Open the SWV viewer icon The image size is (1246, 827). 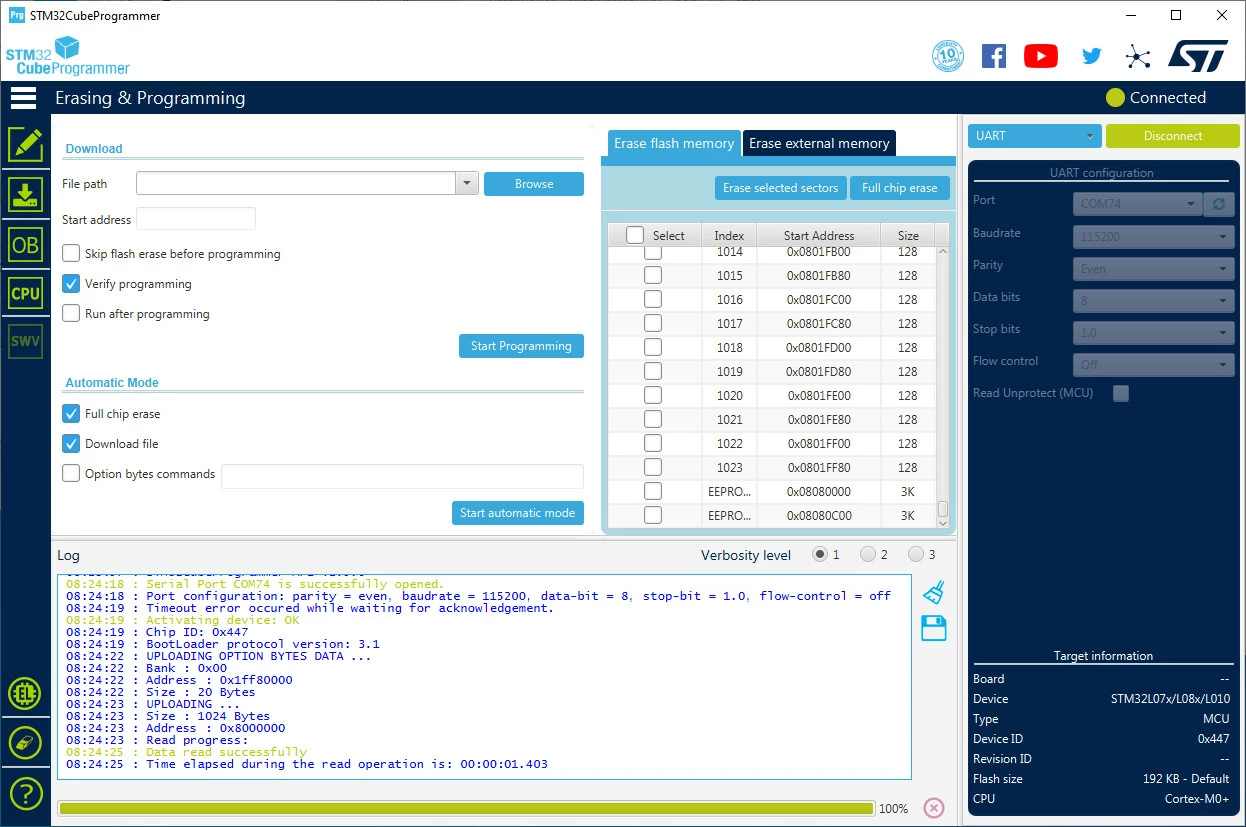coord(25,341)
